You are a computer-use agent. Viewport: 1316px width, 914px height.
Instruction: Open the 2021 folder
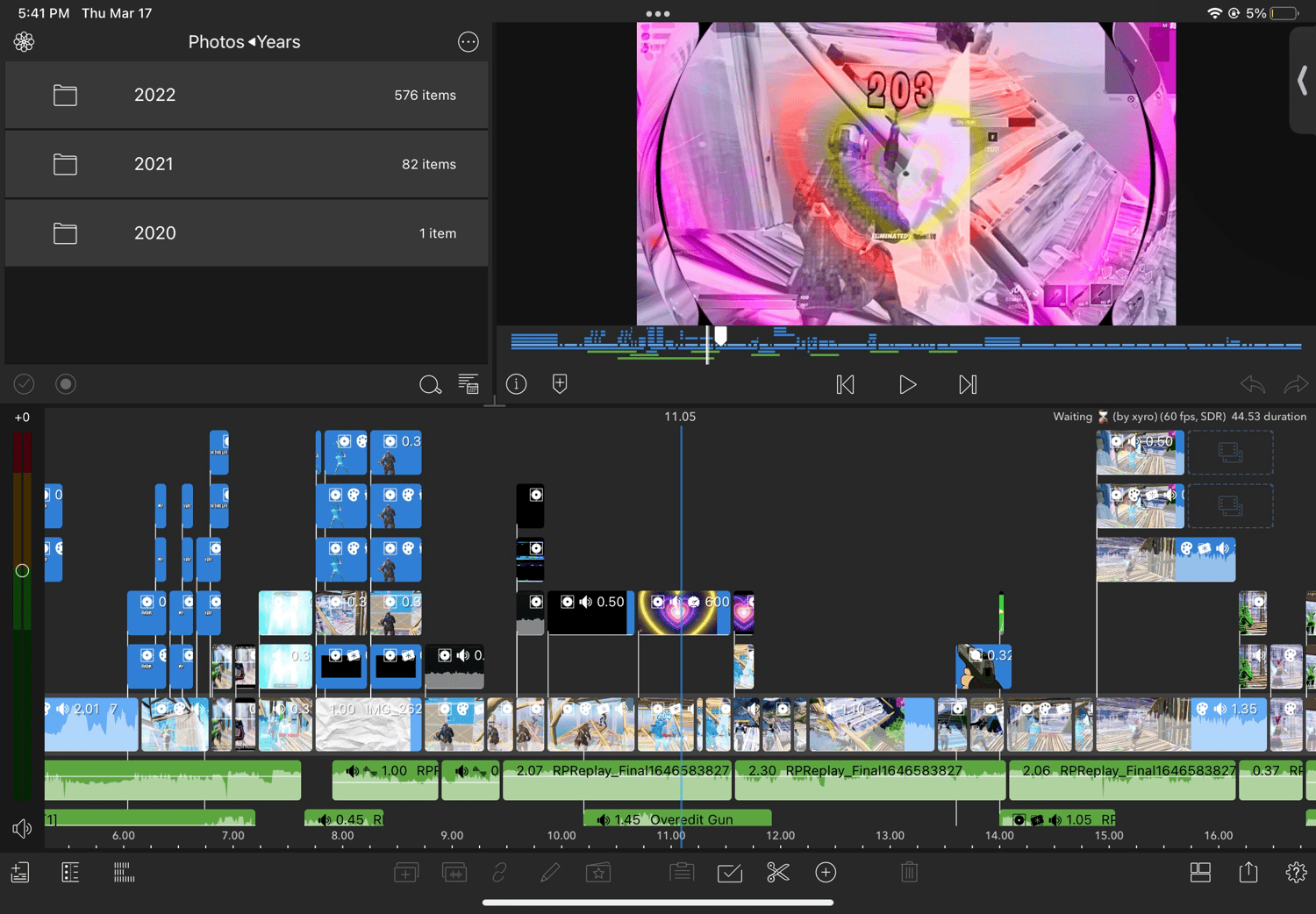[247, 164]
